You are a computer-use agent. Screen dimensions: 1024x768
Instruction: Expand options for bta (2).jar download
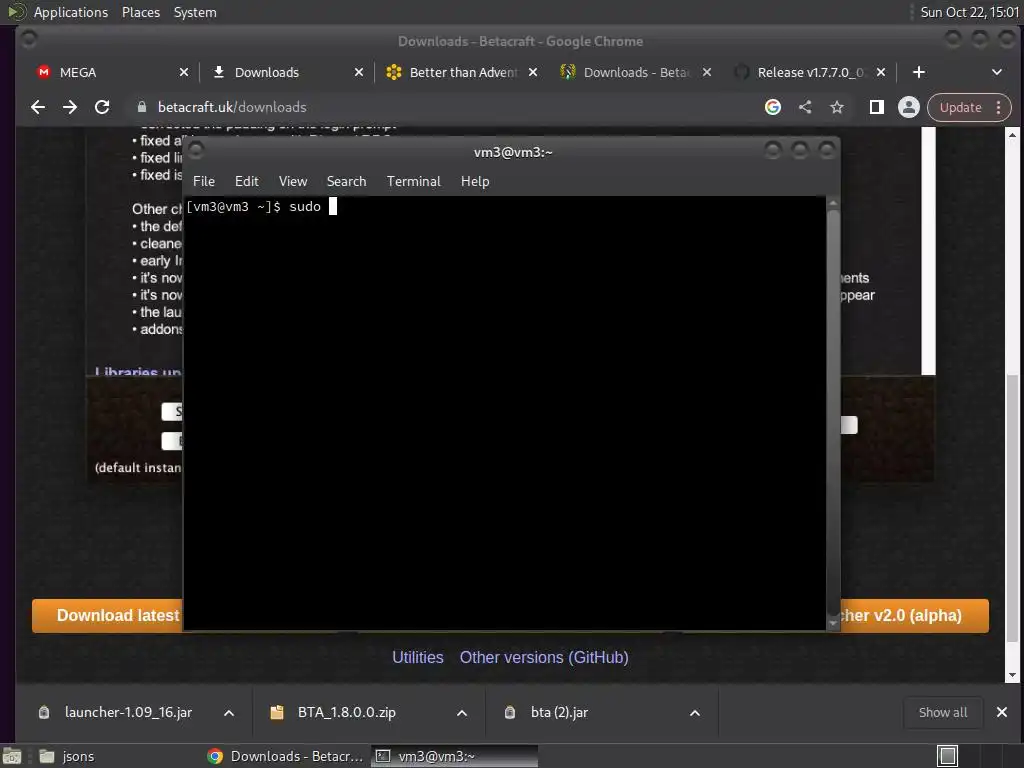pyautogui.click(x=695, y=713)
